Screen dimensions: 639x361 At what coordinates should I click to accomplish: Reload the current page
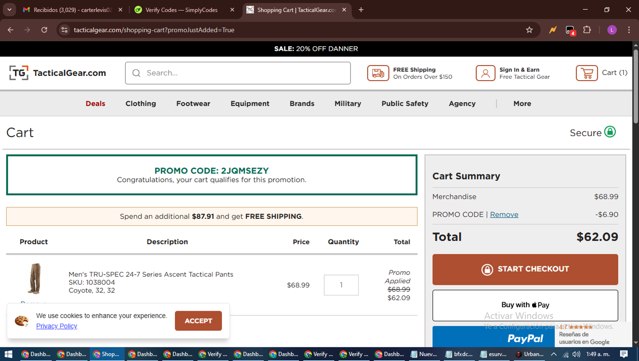44,30
